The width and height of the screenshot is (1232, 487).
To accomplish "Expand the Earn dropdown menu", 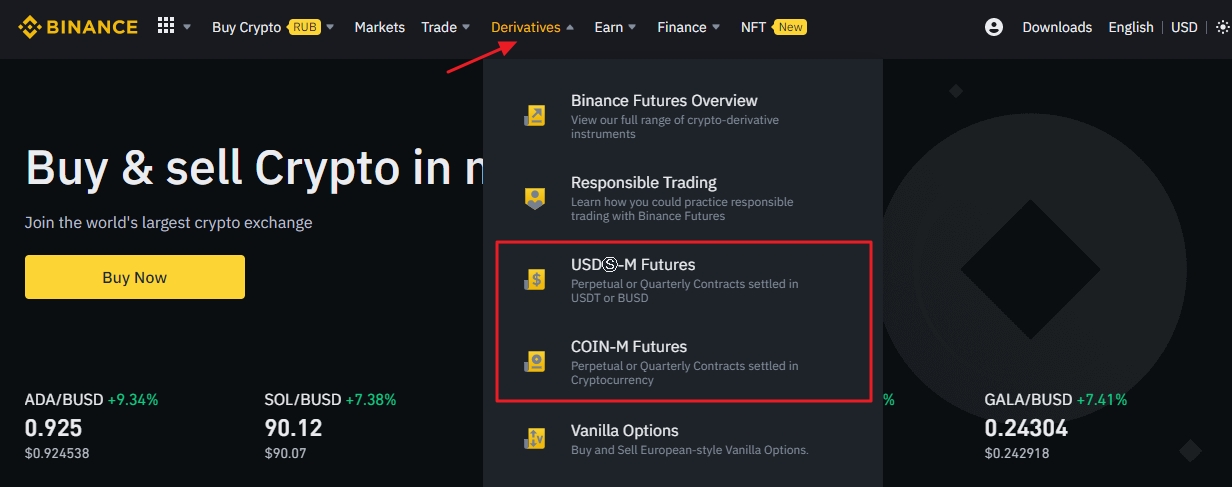I will pyautogui.click(x=614, y=27).
